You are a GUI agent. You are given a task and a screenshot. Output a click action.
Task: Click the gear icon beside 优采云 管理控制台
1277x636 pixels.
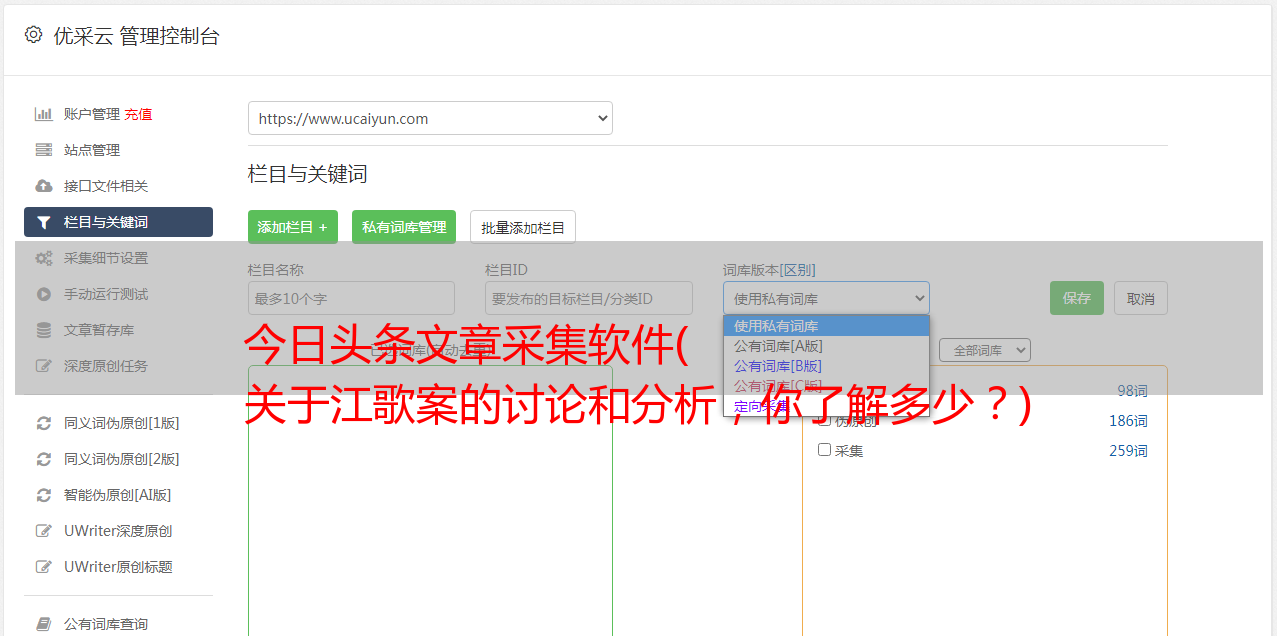[x=33, y=35]
